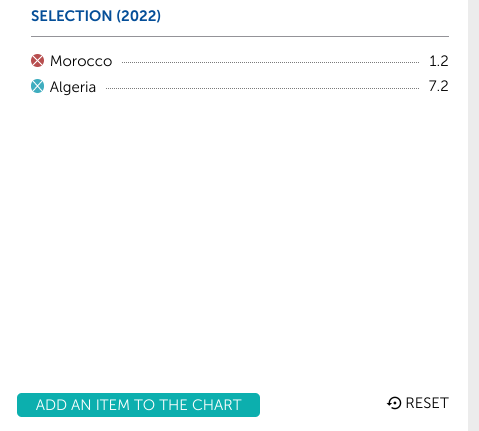Click the vertical scrollbar track at right

tap(473, 215)
